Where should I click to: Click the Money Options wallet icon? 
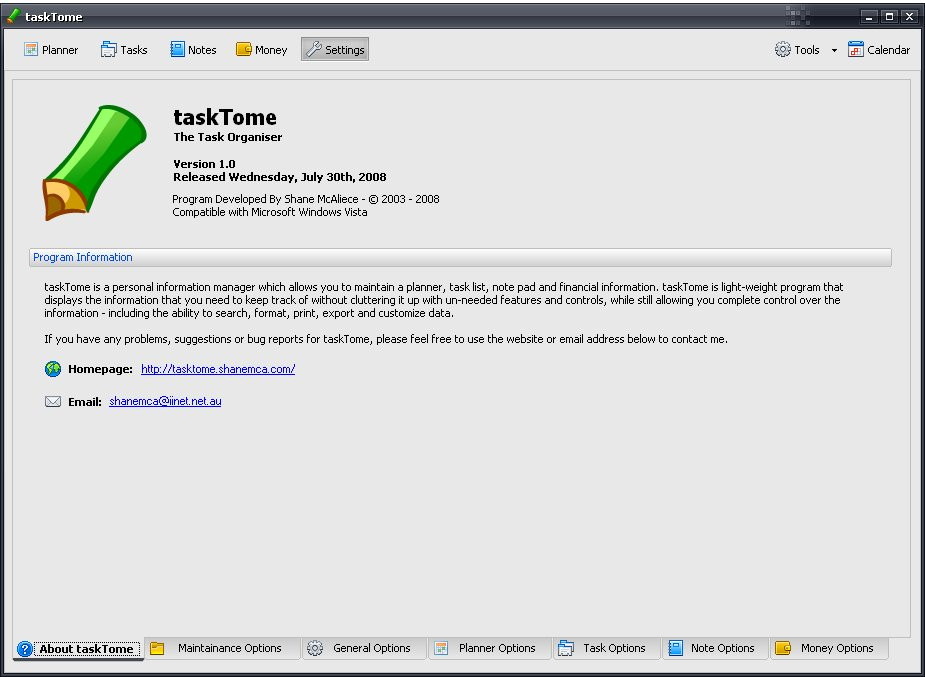783,648
